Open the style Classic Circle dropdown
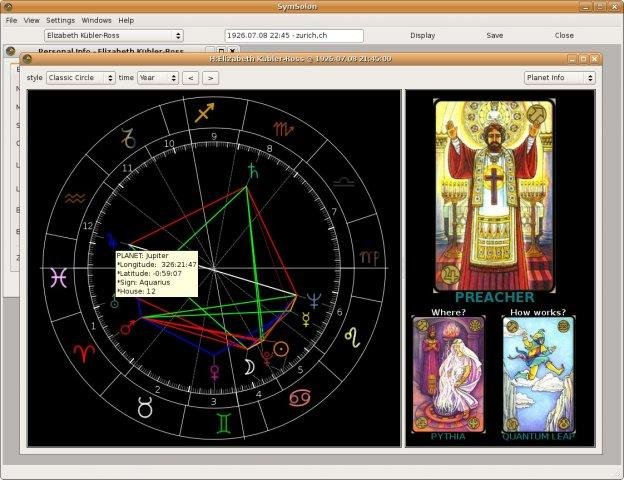 (x=81, y=78)
